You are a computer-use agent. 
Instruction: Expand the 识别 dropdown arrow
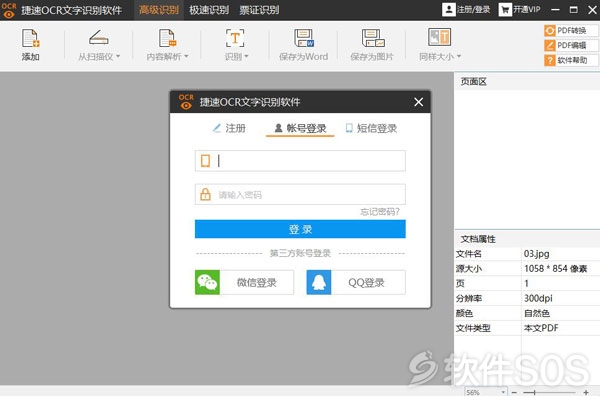coord(246,57)
